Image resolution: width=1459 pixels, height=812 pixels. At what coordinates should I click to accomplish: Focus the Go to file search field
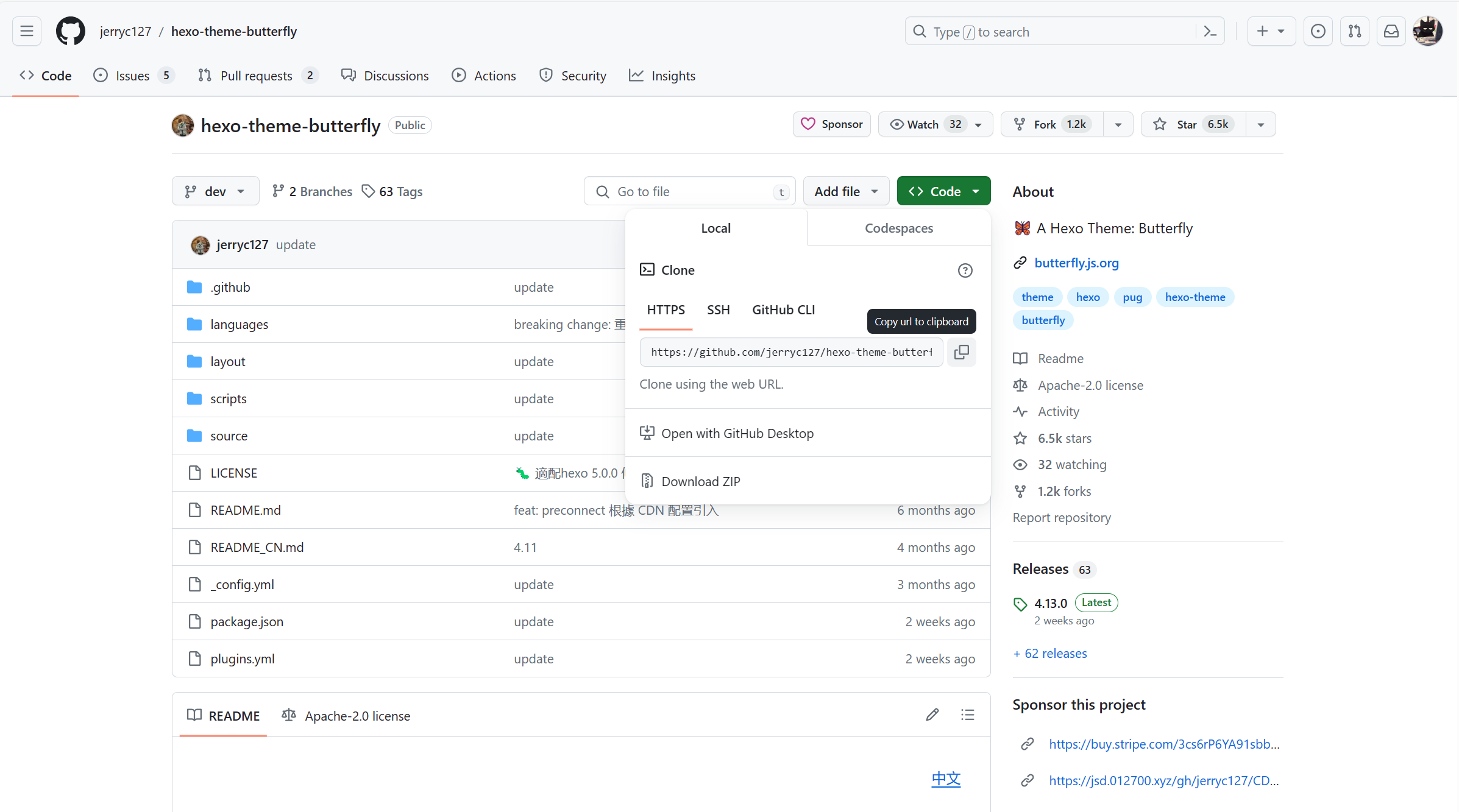point(689,191)
